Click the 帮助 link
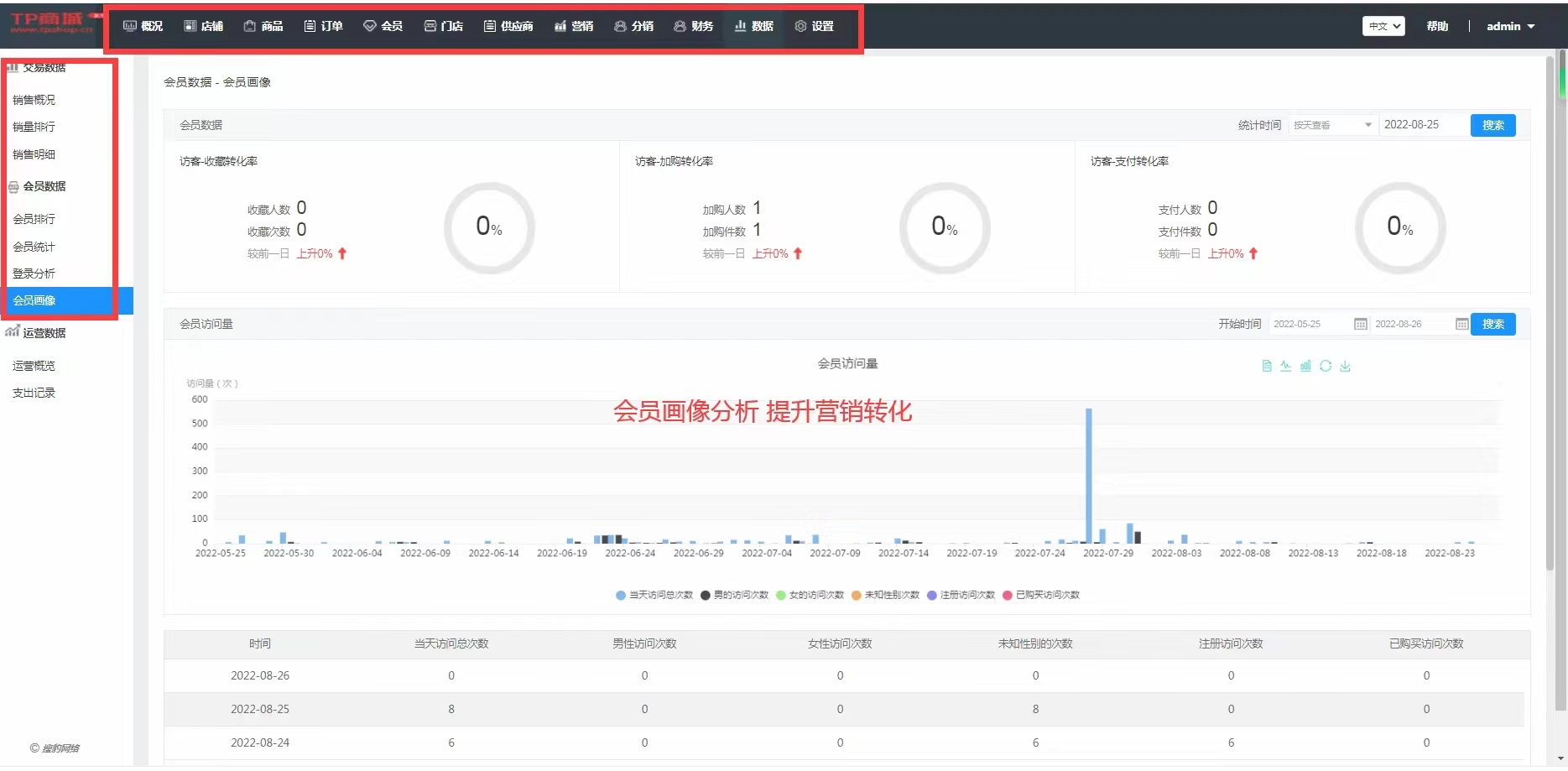Image resolution: width=1568 pixels, height=771 pixels. tap(1437, 26)
